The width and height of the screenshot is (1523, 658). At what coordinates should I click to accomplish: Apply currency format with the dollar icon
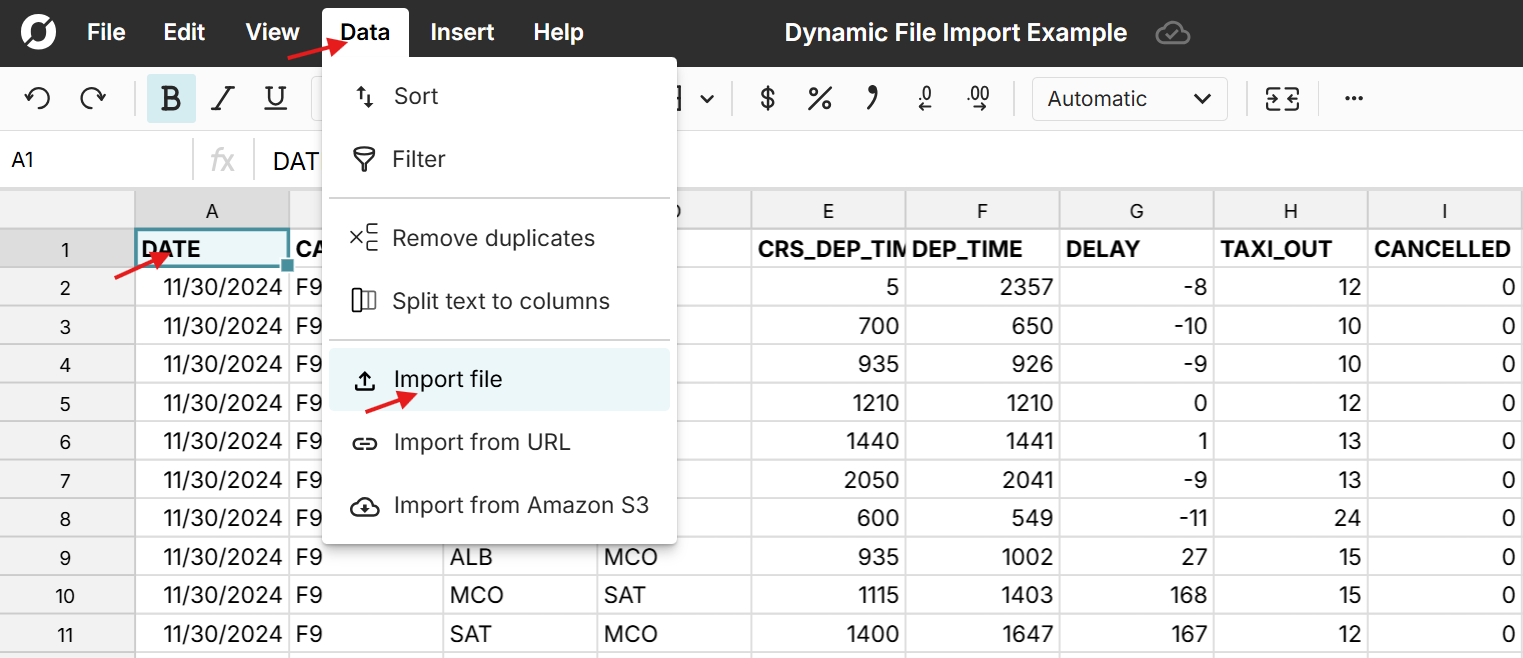(x=765, y=98)
